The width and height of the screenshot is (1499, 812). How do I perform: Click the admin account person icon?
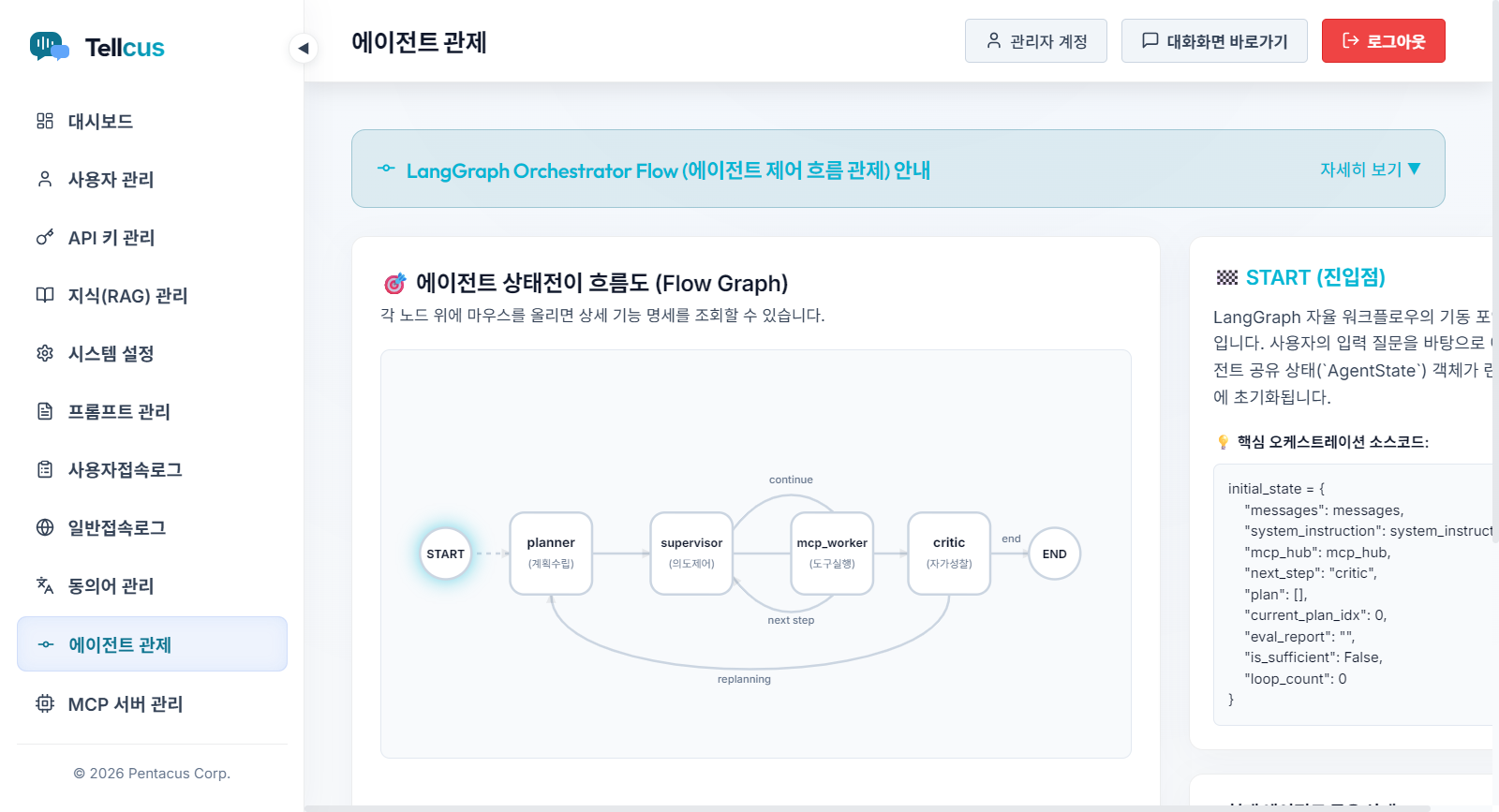tap(994, 40)
